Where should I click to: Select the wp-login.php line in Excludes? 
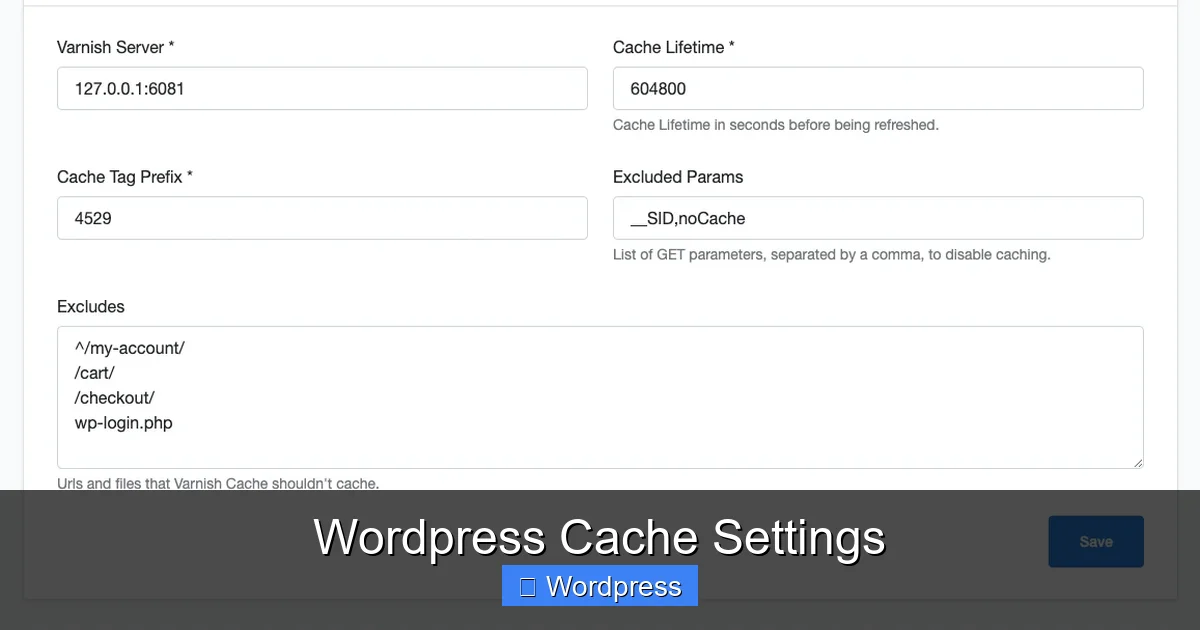click(x=123, y=423)
